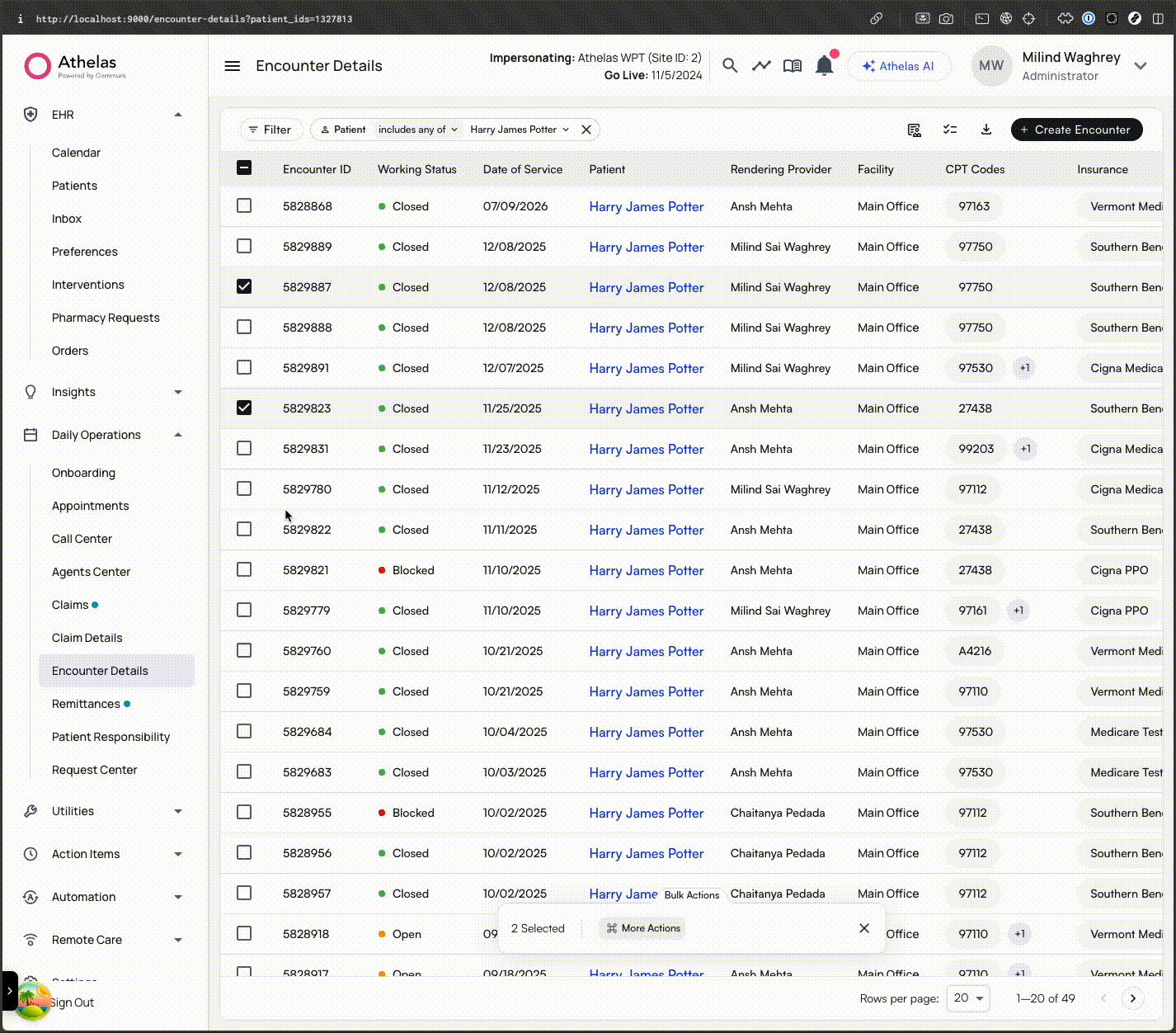Click the select-all checkbox in header

(x=244, y=167)
